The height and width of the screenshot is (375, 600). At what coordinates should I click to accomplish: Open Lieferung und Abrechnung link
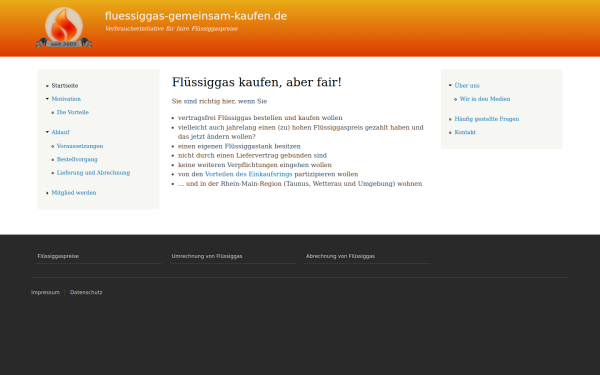[x=93, y=173]
